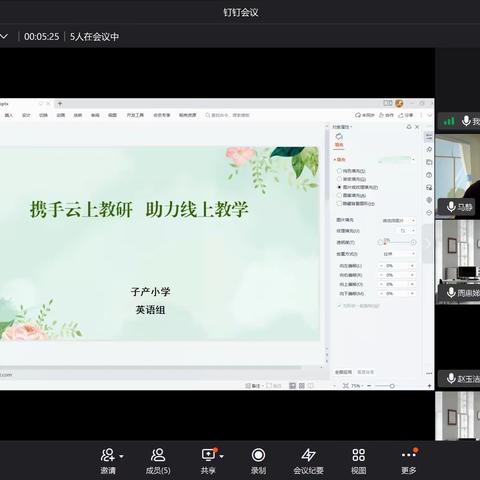The image size is (480, 480).
Task: Increase the 向上偏移 top offset value
Action: coord(412,284)
